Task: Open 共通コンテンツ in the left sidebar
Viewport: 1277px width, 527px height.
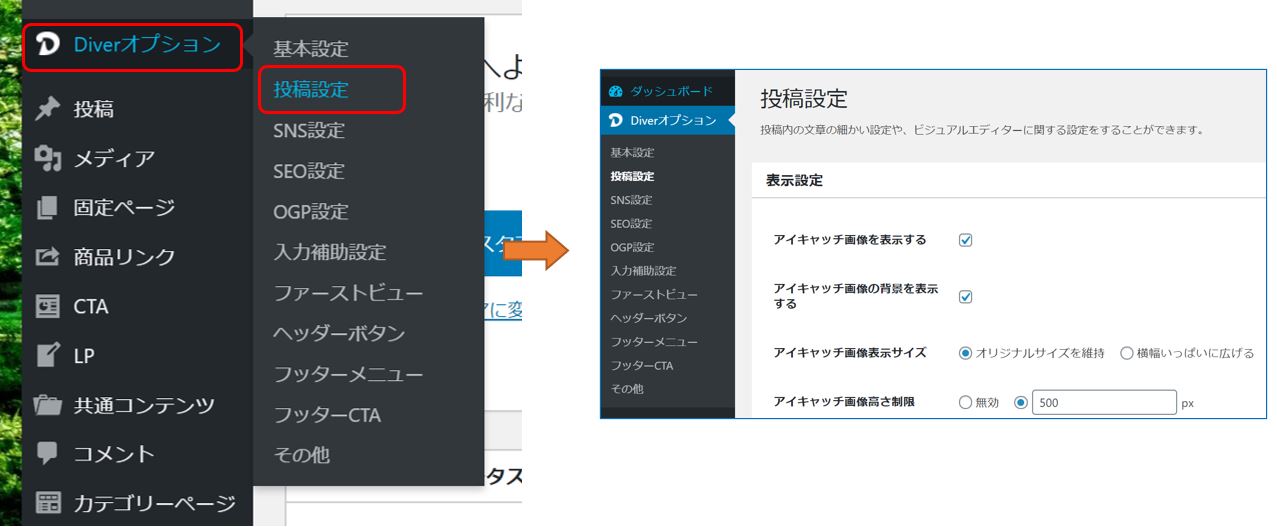Action: click(x=143, y=405)
